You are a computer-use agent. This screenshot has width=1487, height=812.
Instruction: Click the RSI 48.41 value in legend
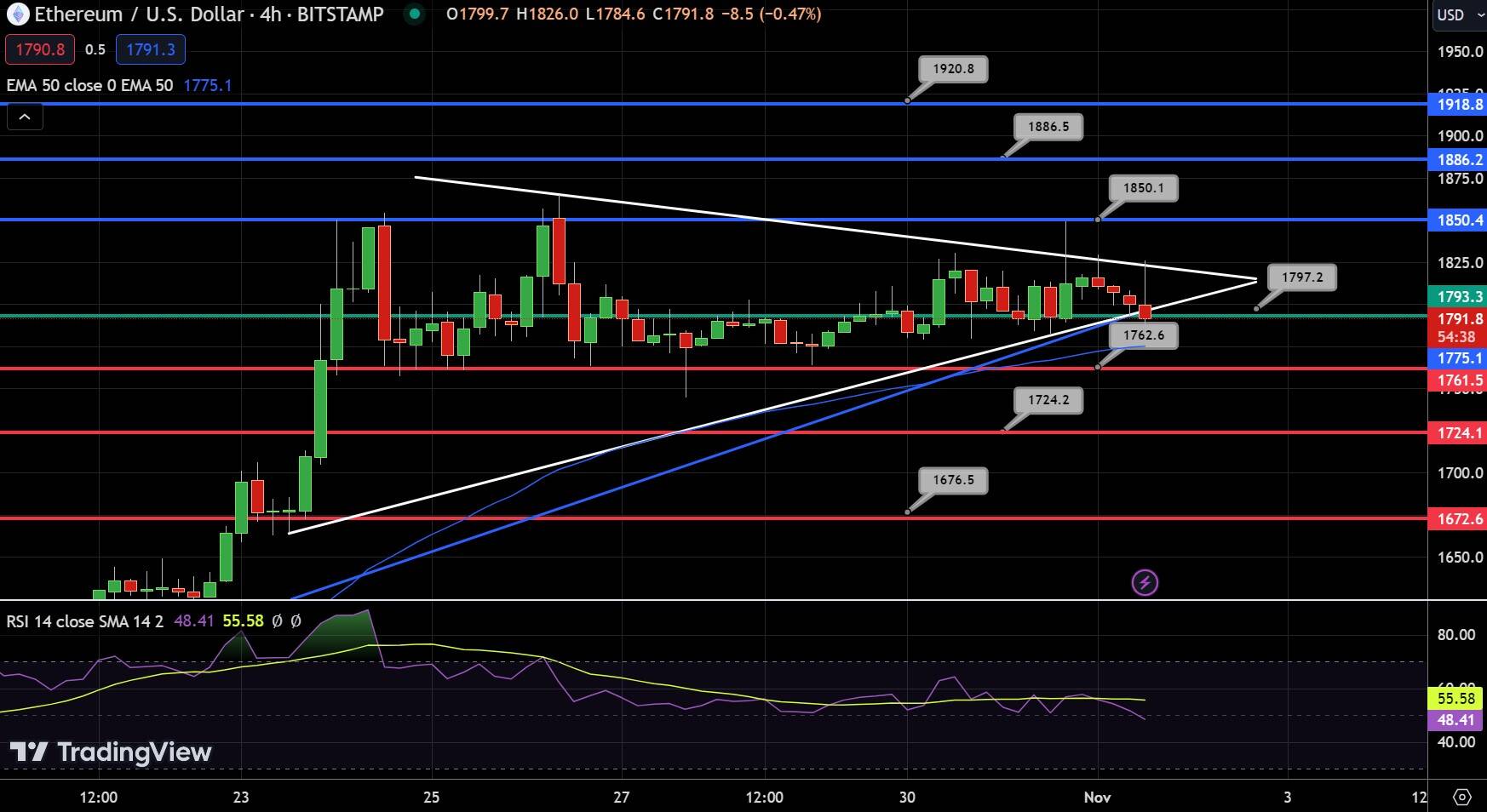(193, 621)
